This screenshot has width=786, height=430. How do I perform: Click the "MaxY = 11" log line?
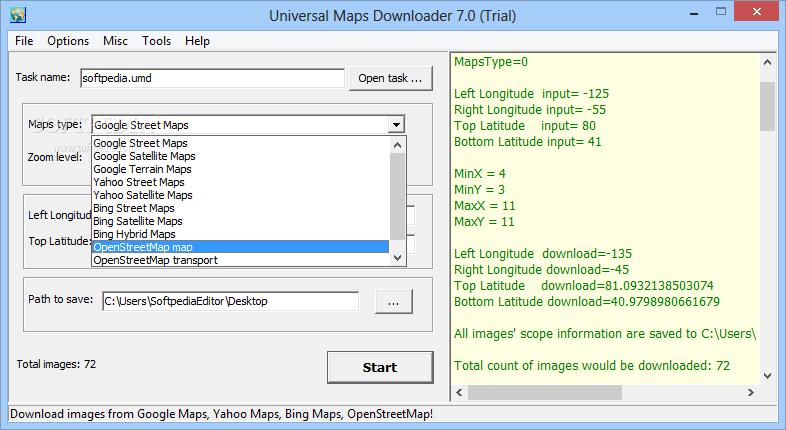[484, 222]
